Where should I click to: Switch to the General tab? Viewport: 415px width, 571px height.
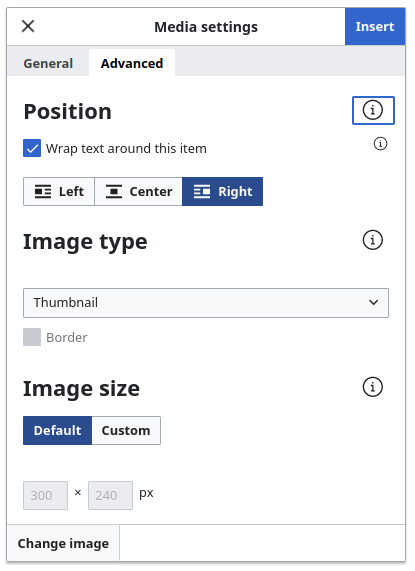point(48,63)
